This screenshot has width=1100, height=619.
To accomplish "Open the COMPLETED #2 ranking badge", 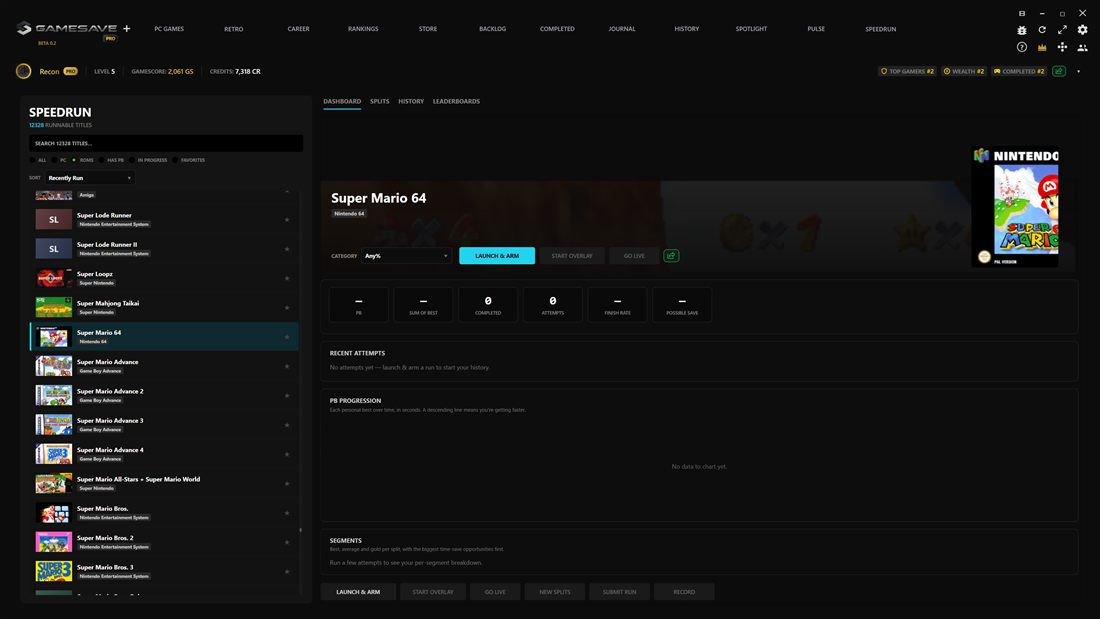I will pyautogui.click(x=1019, y=71).
